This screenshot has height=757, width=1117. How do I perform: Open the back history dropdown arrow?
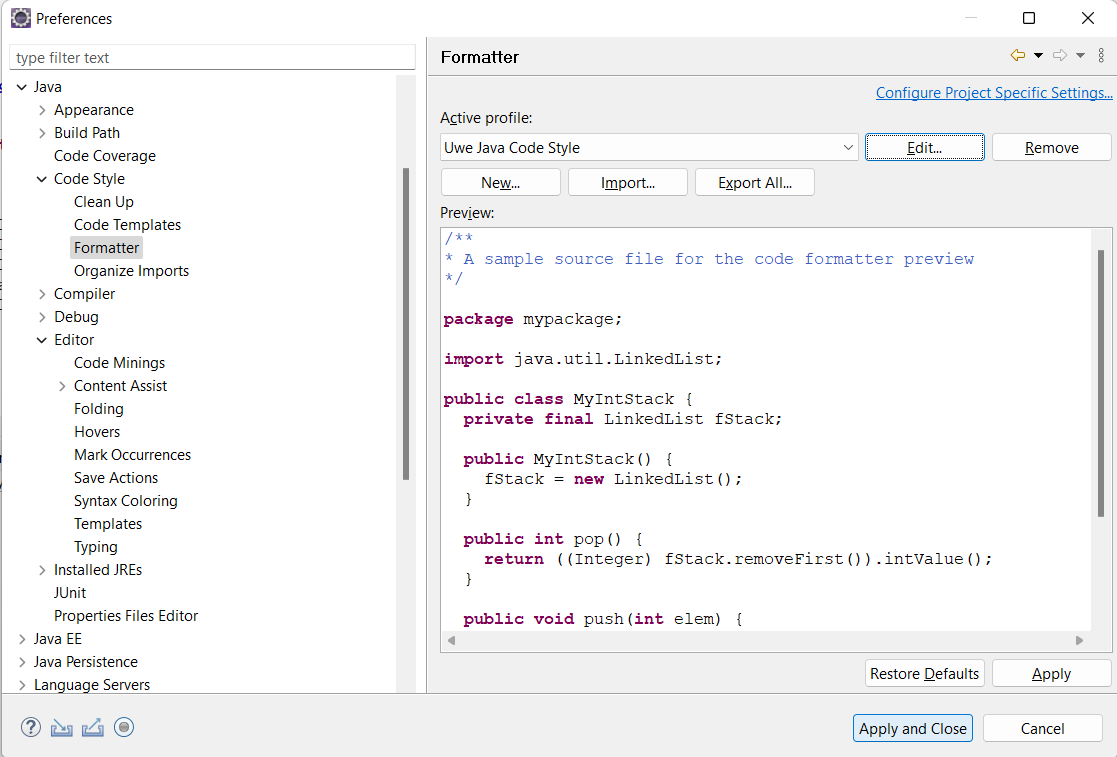click(x=1038, y=56)
